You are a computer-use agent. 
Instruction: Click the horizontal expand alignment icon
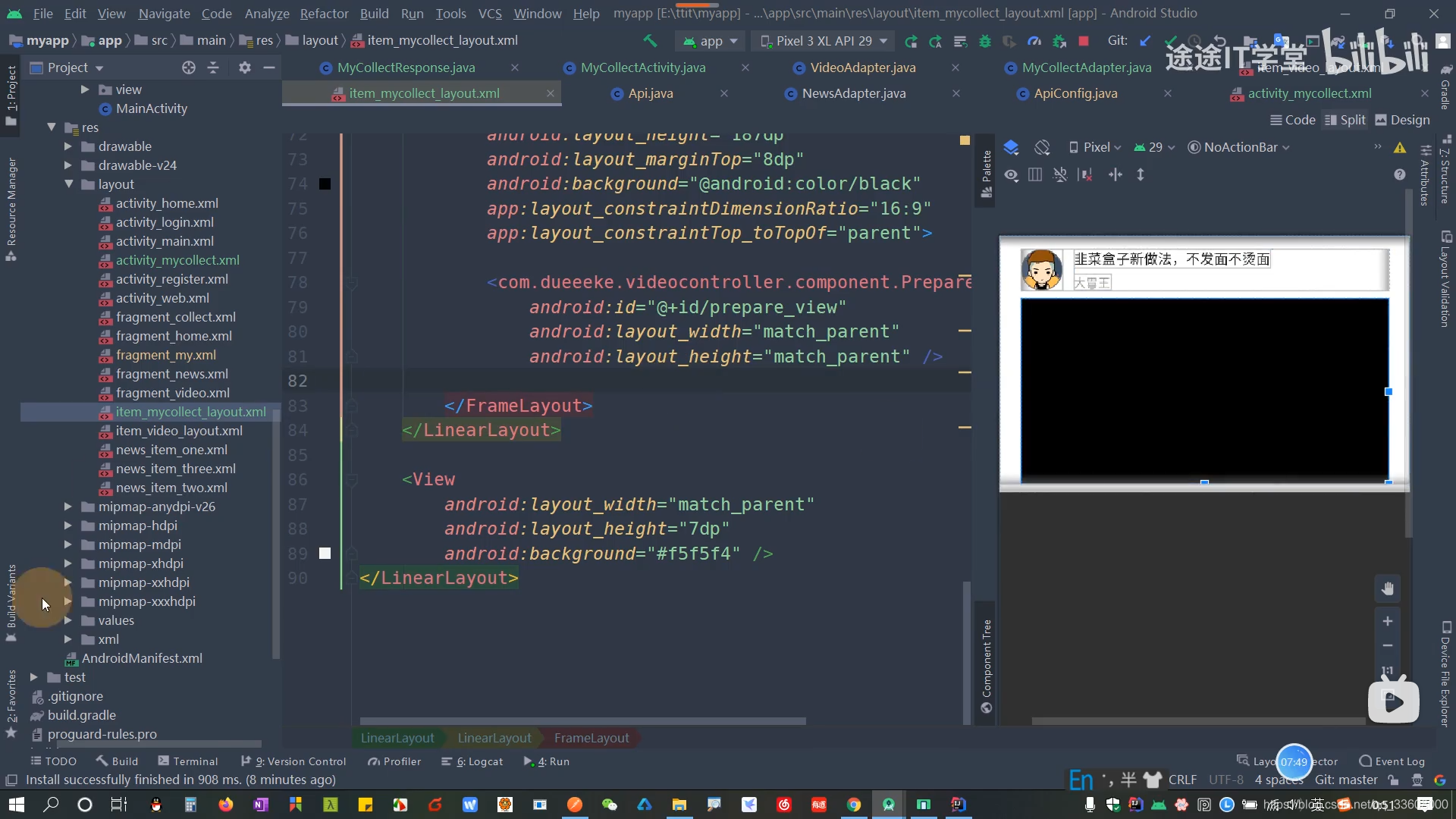pos(1115,175)
